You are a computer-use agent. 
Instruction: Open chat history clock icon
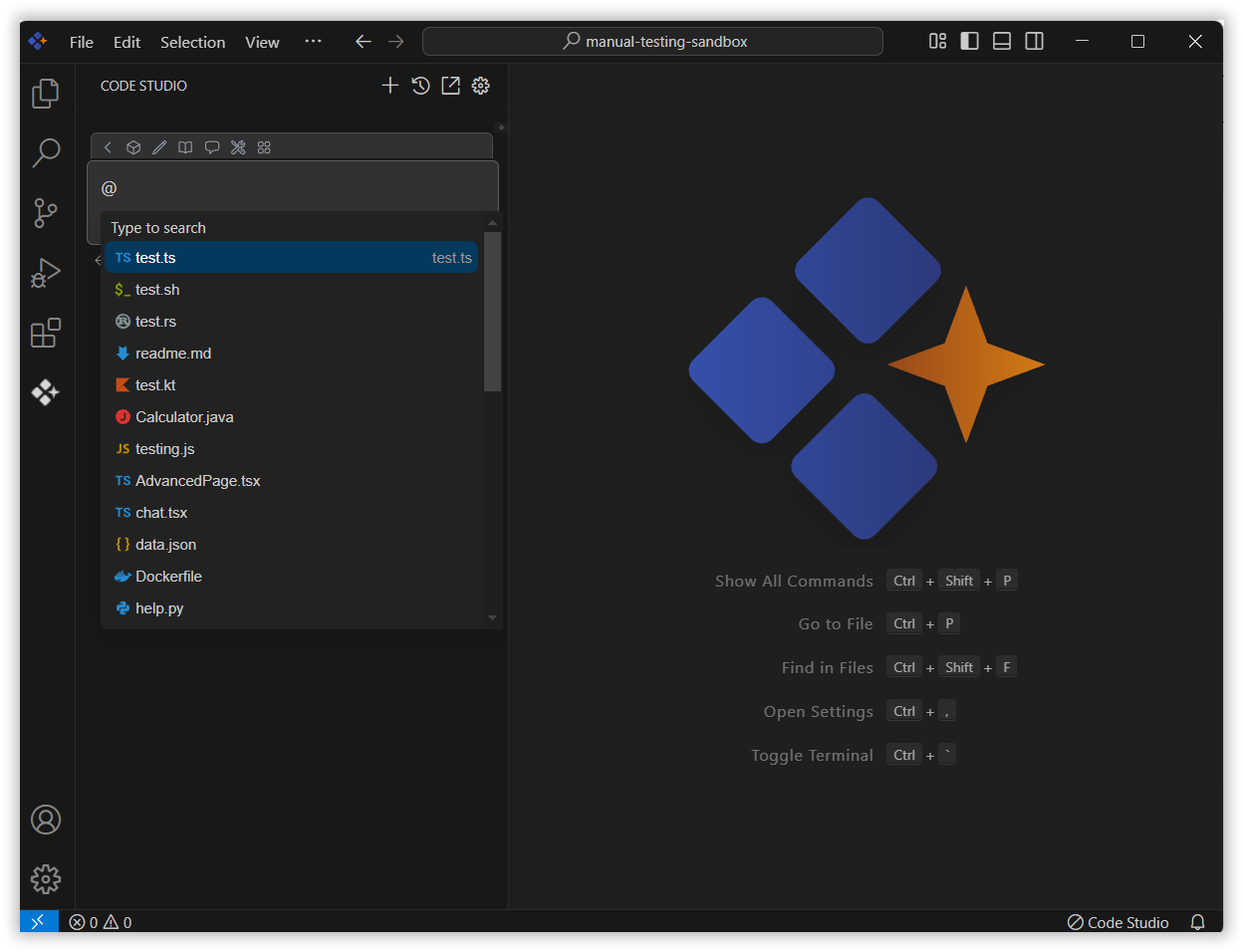(421, 86)
